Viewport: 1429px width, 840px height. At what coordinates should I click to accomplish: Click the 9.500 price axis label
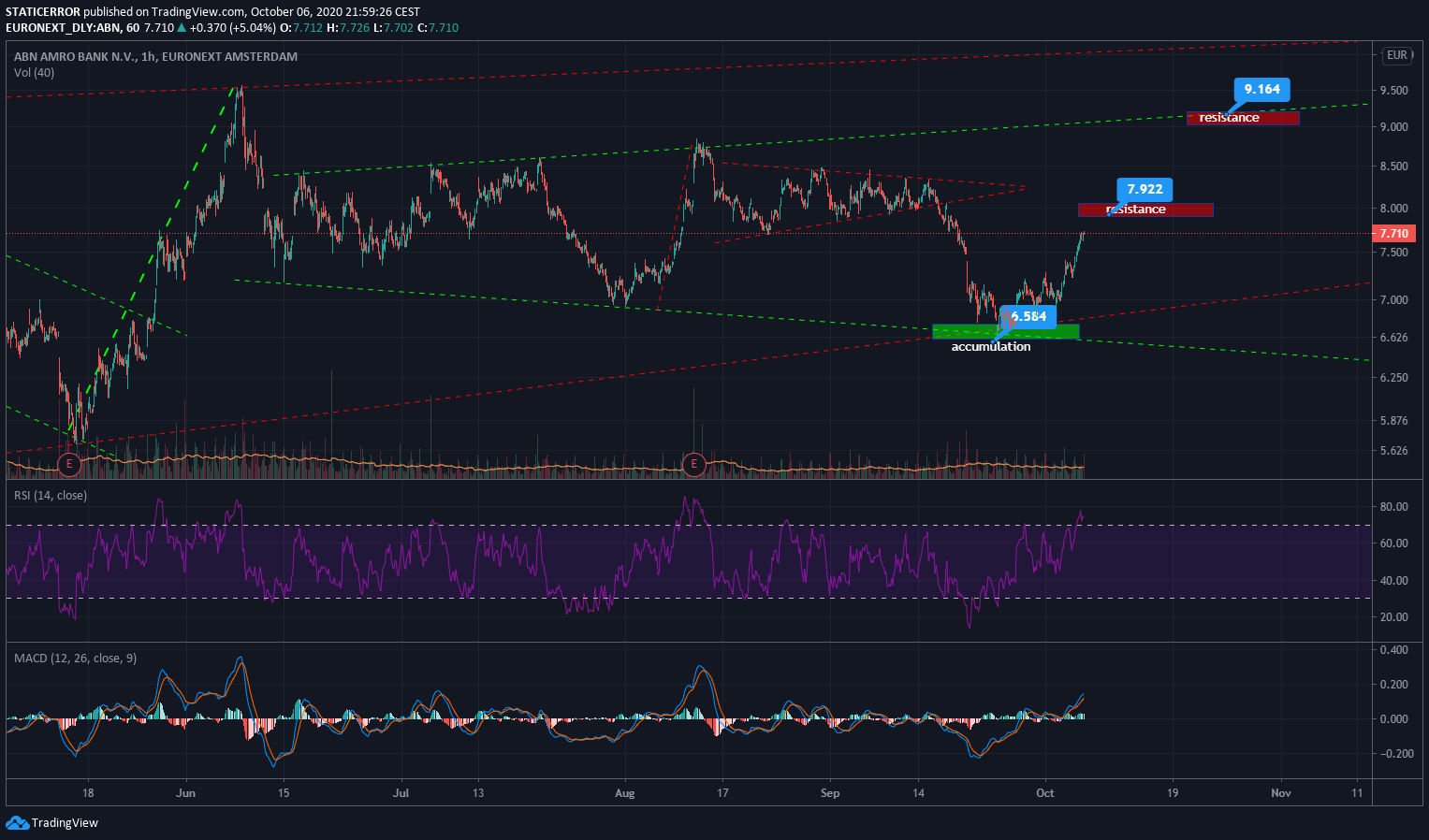coord(1393,91)
